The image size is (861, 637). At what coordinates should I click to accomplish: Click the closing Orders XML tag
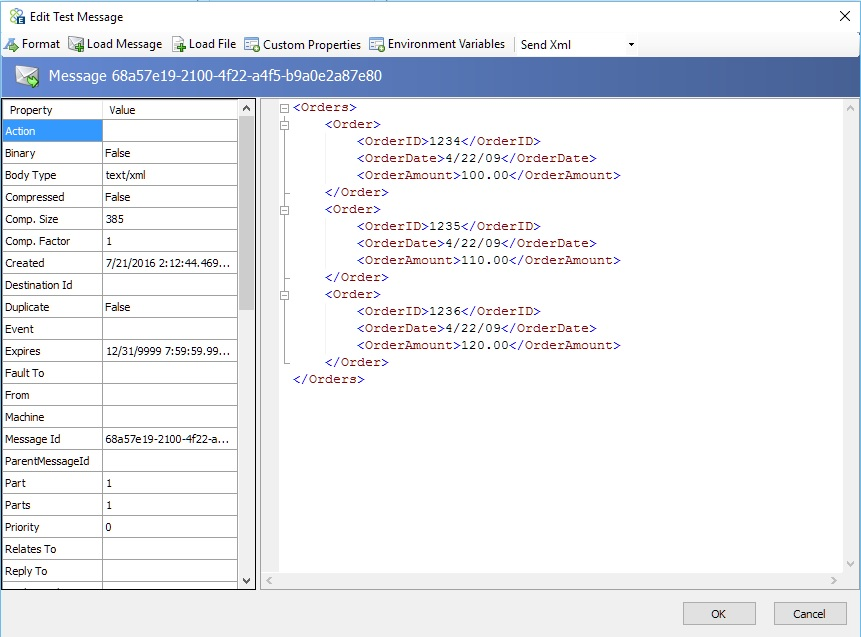coord(328,379)
